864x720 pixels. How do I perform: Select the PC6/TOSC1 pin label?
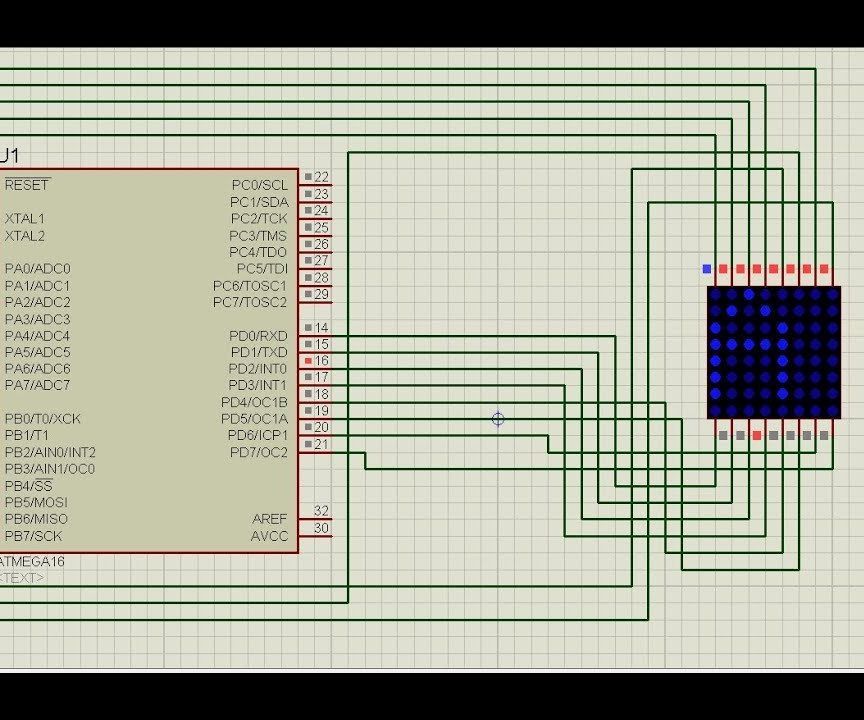[x=250, y=286]
